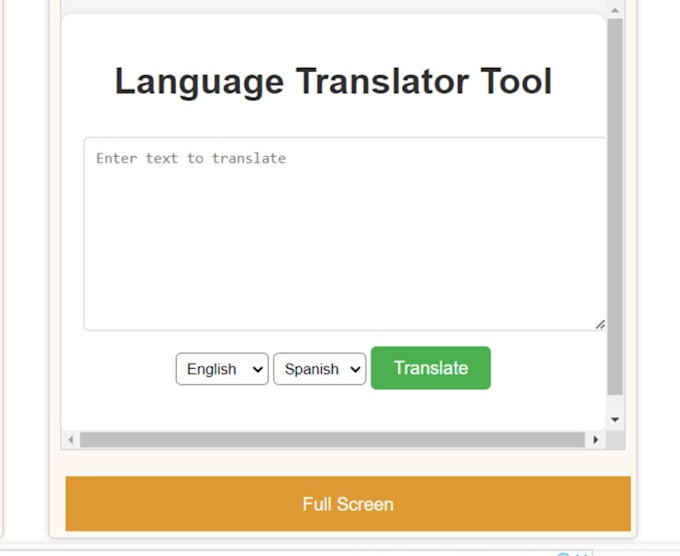Click the vertical scrollbar down arrow
This screenshot has height=556, width=680.
coord(615,419)
